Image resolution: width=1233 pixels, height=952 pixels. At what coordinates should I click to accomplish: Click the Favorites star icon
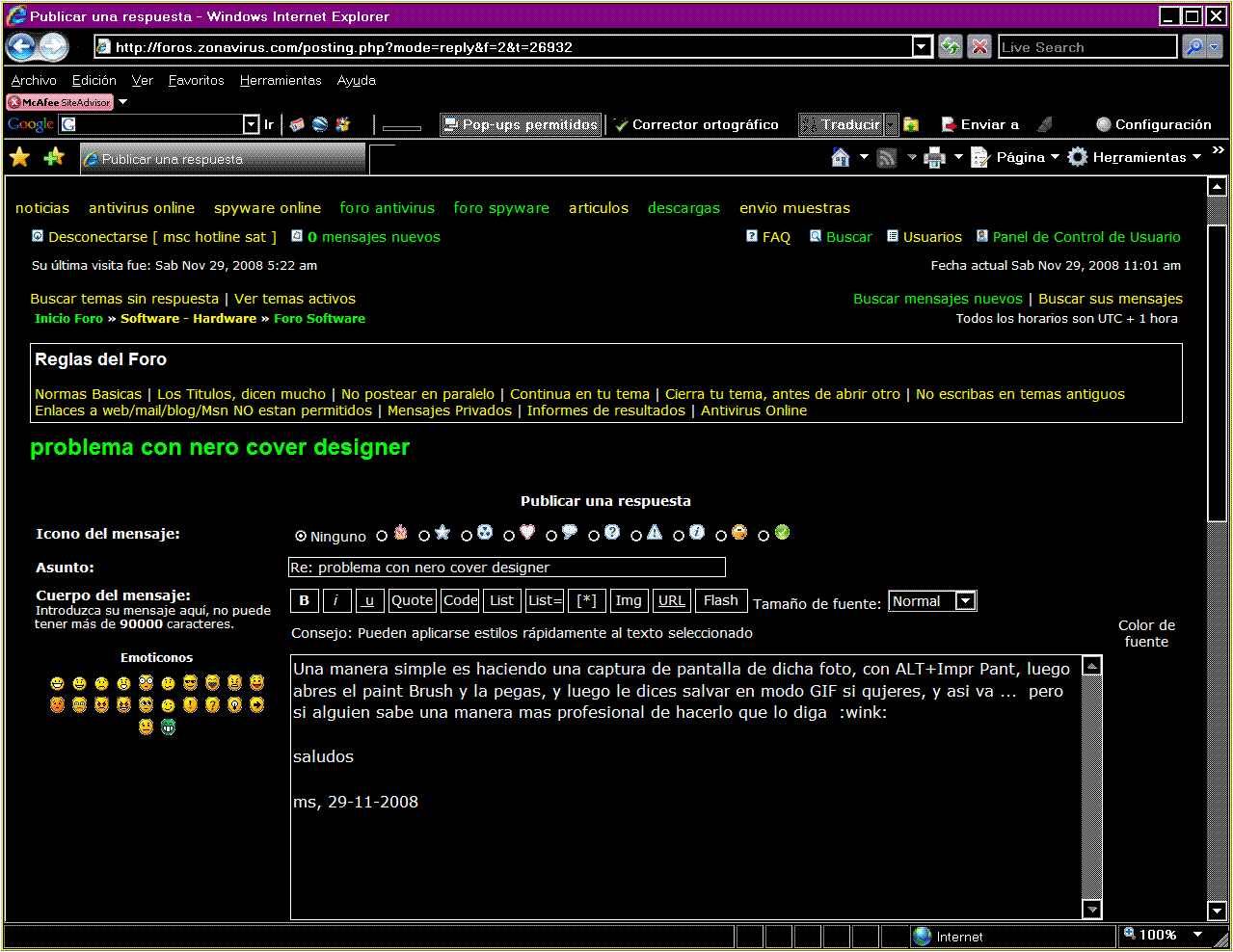19,158
